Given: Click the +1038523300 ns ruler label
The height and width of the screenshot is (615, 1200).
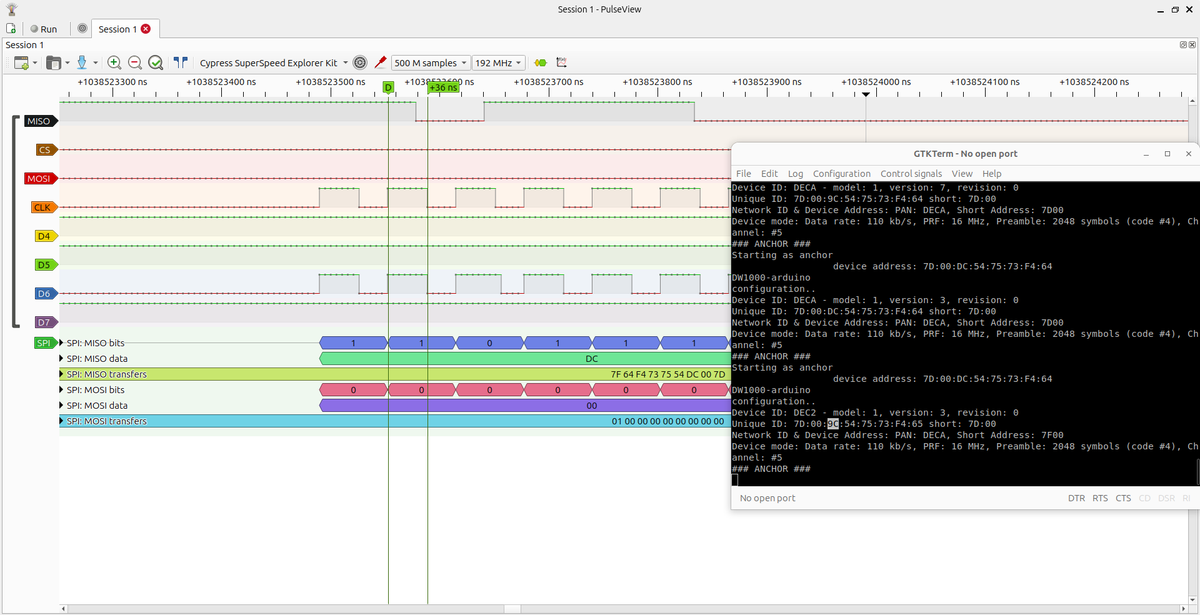Looking at the screenshot, I should 112,81.
